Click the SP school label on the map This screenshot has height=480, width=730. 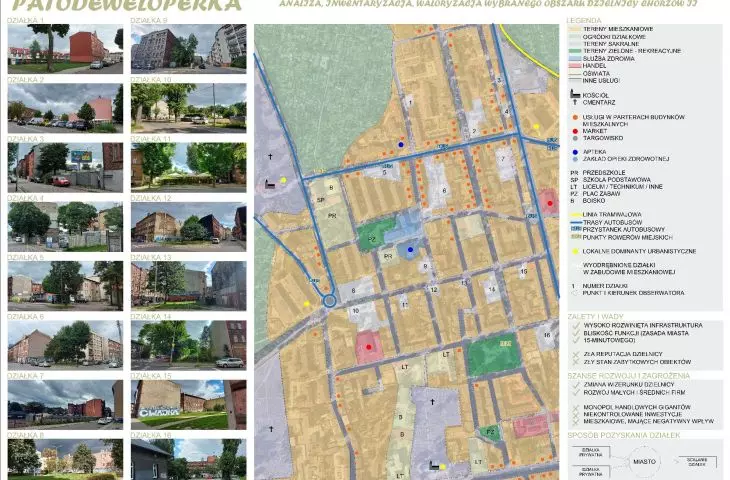[x=321, y=200]
